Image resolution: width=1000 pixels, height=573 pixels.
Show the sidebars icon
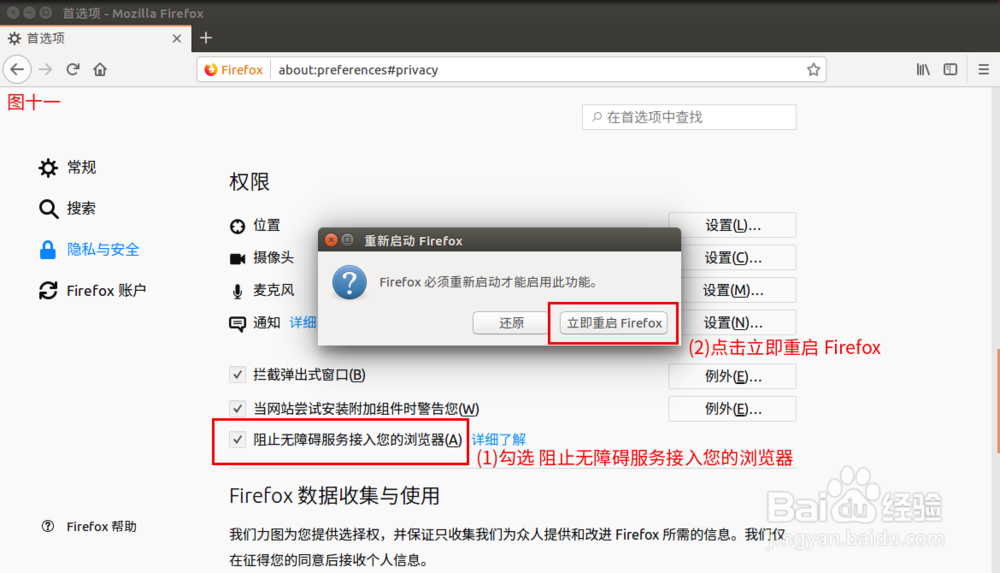(950, 70)
